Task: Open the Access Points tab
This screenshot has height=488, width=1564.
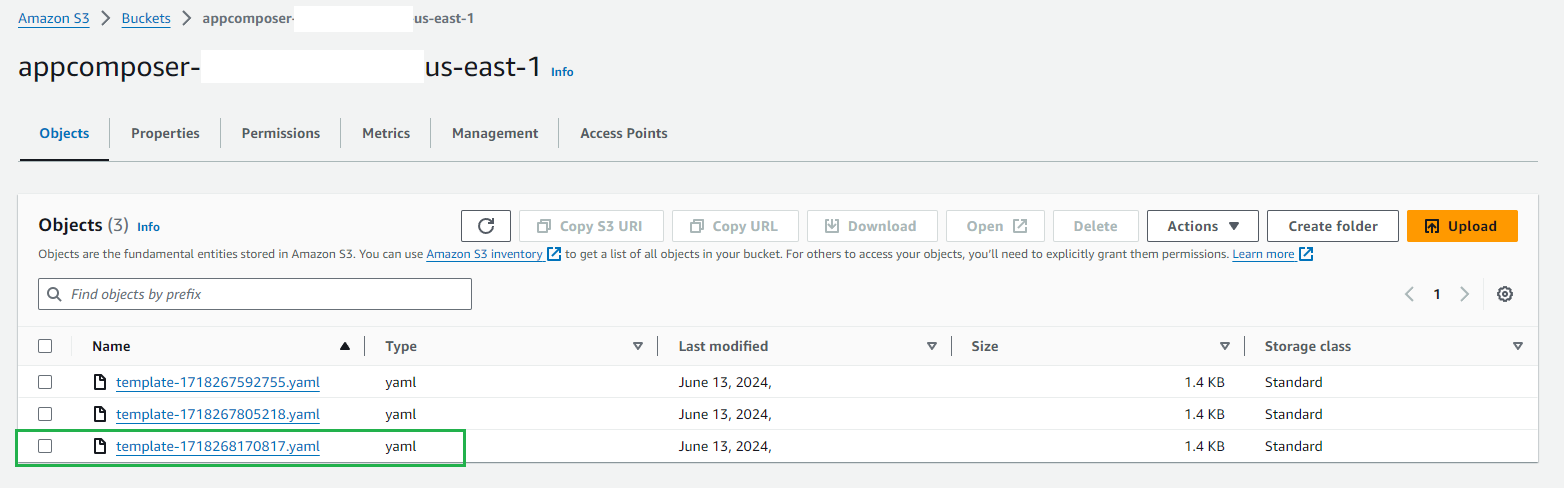Action: (x=624, y=133)
